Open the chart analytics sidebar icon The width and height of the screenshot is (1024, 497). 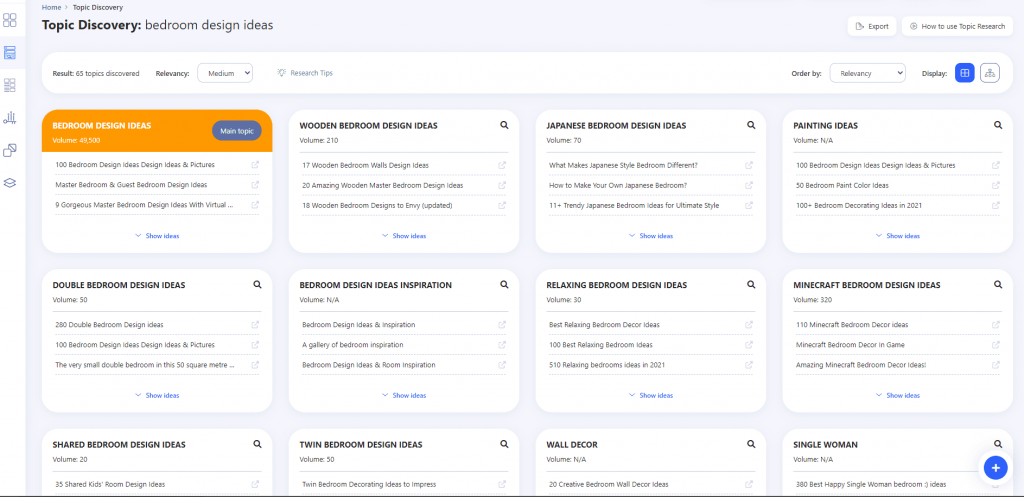[x=10, y=118]
